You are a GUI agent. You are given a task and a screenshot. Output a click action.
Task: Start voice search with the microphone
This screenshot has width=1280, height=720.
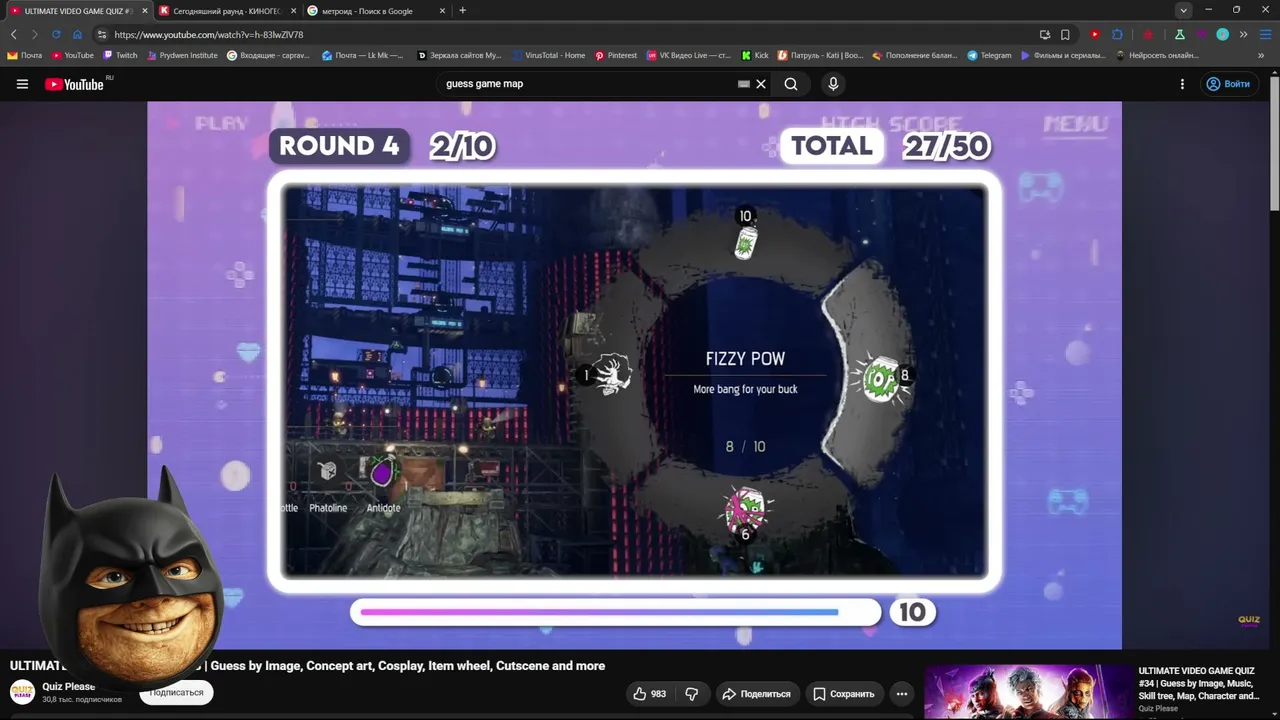[833, 84]
